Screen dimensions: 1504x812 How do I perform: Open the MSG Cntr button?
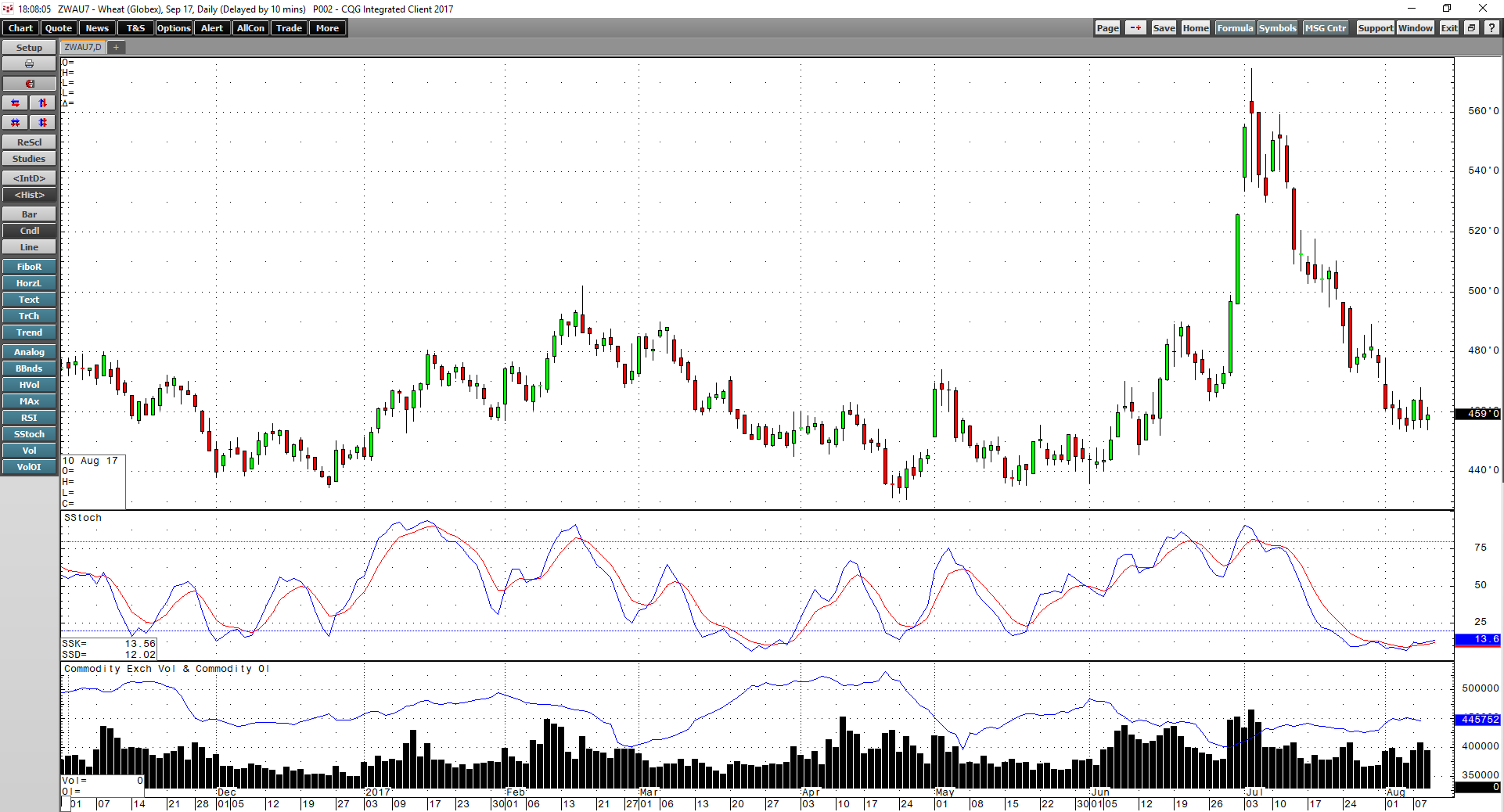click(1326, 28)
